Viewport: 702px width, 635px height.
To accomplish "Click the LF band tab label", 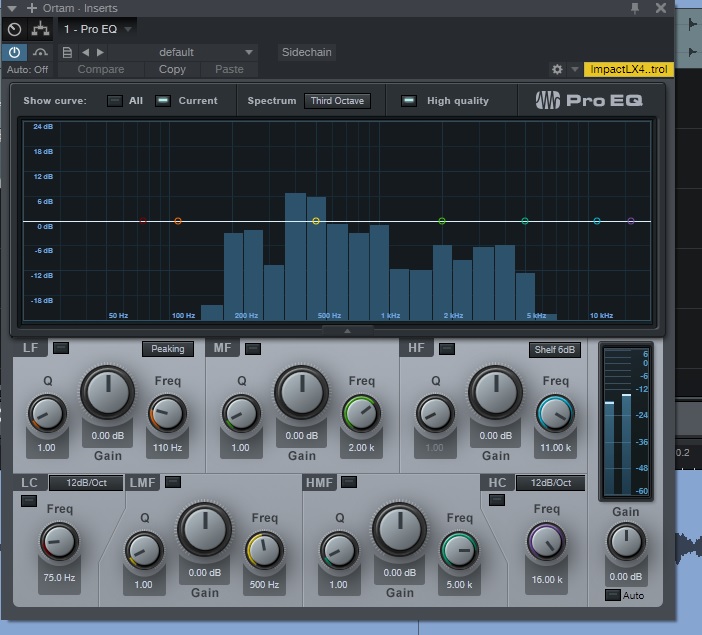I will tap(30, 348).
